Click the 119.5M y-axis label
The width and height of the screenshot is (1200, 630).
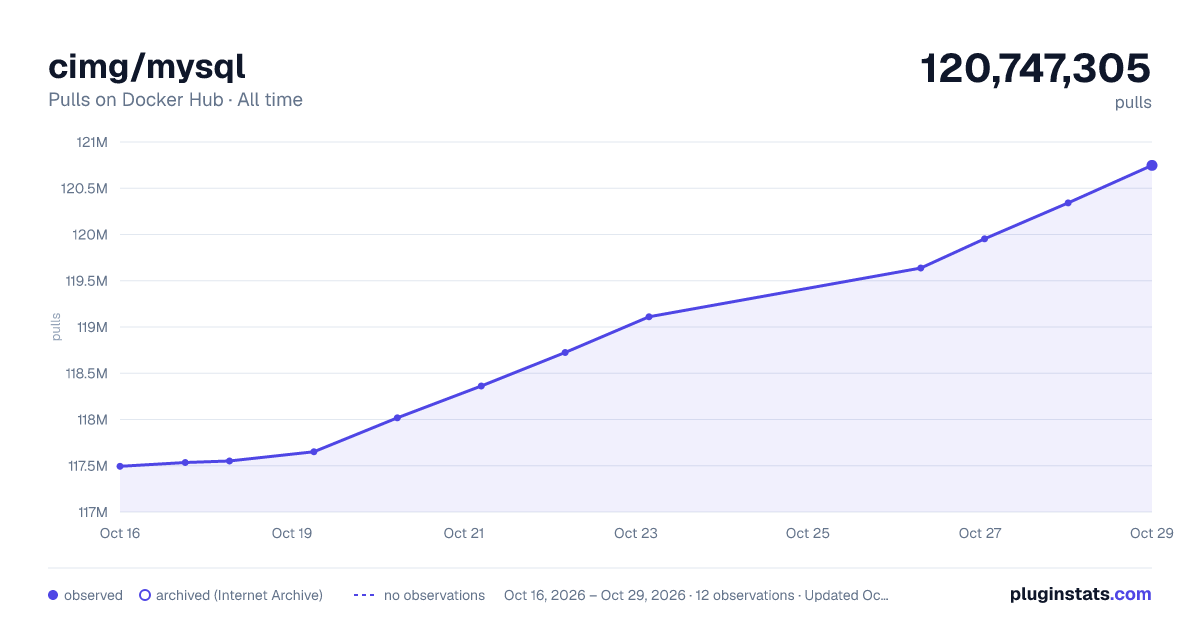87,281
